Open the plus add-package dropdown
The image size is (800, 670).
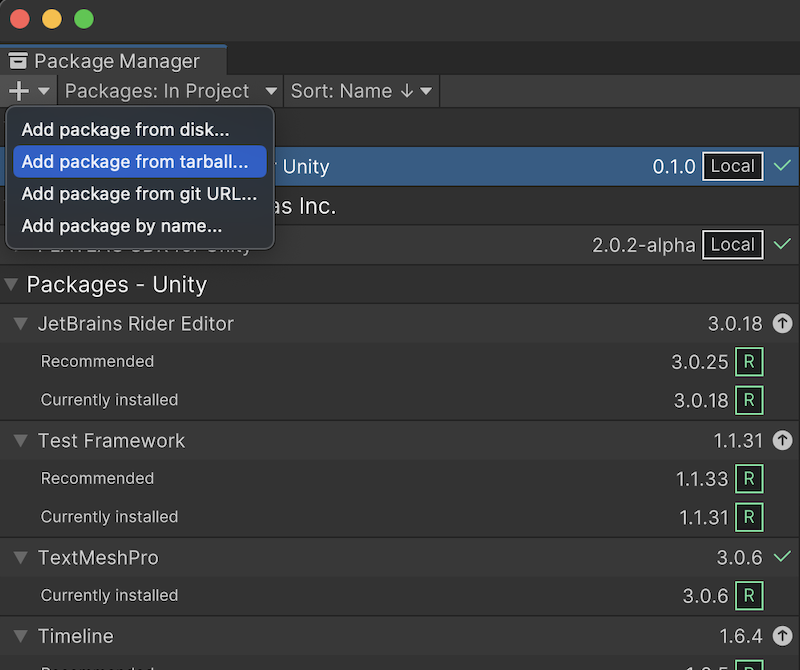(29, 91)
